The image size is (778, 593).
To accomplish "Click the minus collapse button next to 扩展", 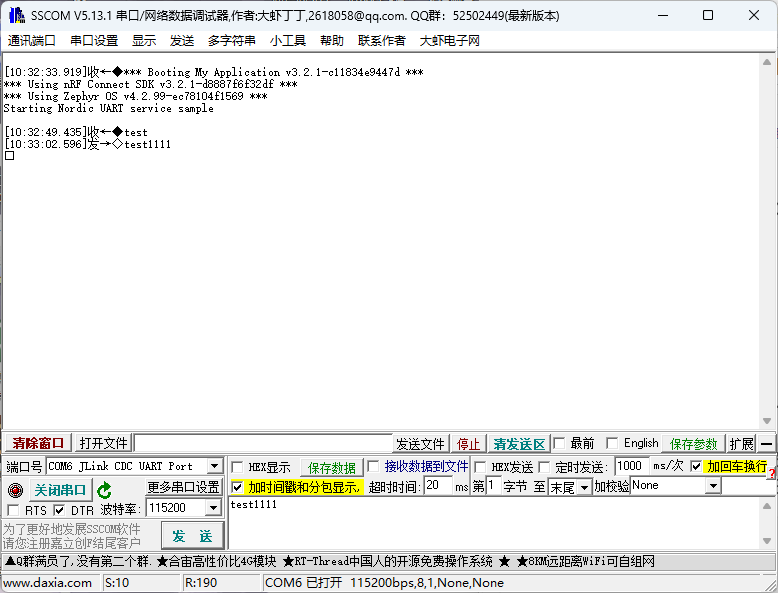I will 767,444.
